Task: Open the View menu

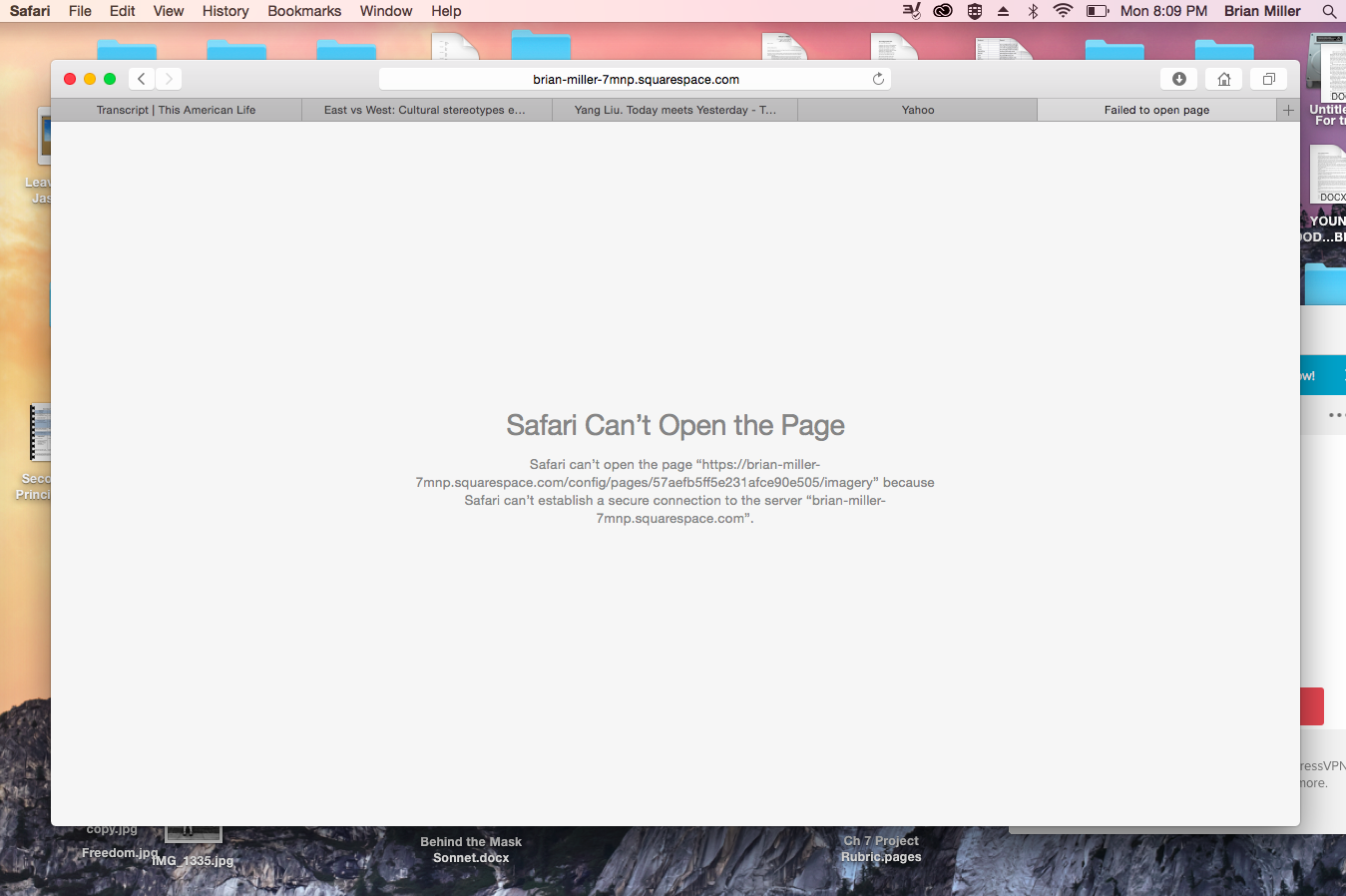Action: 169,11
